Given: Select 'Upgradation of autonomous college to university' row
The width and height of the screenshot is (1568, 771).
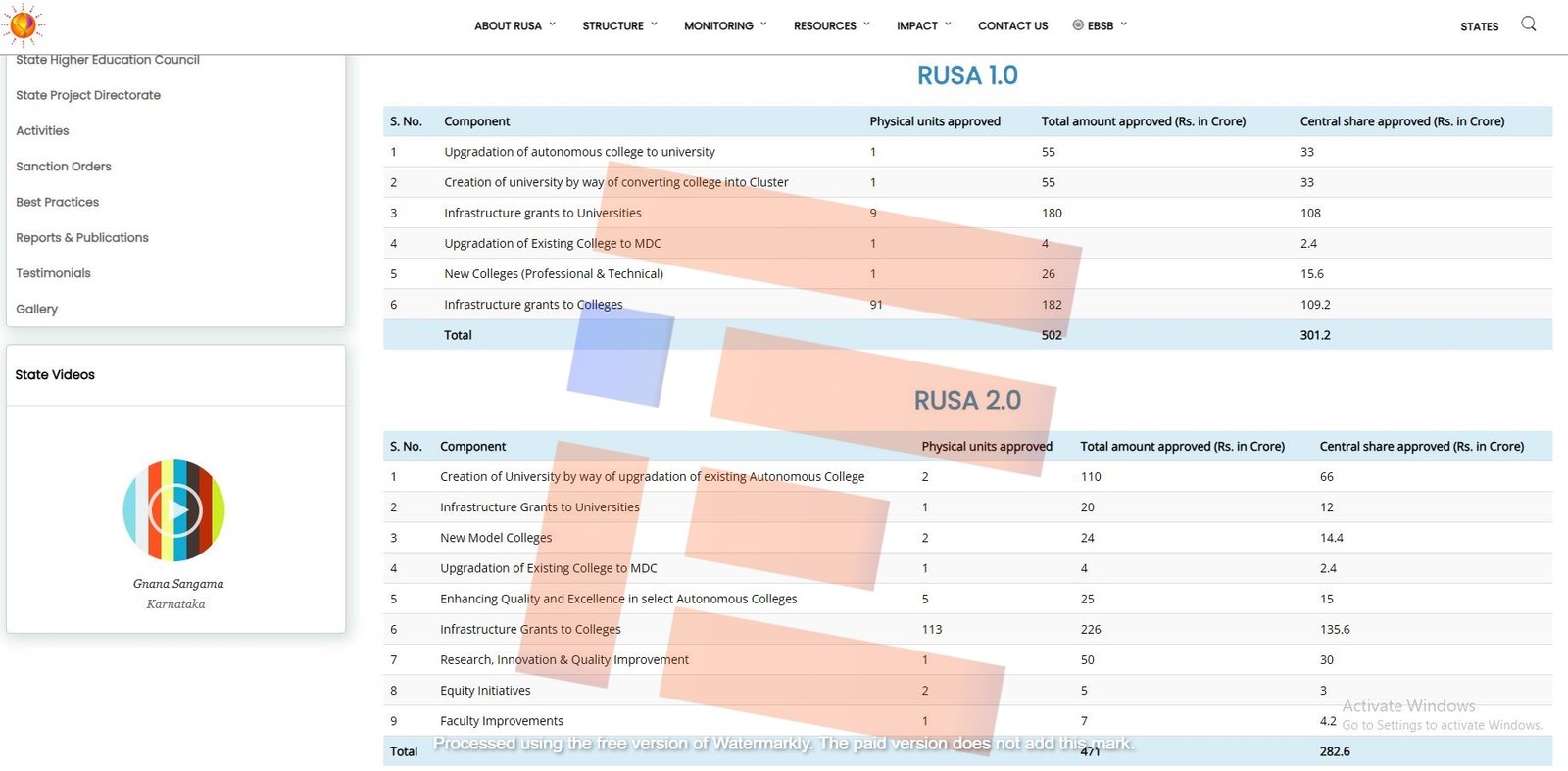Looking at the screenshot, I should click(967, 152).
